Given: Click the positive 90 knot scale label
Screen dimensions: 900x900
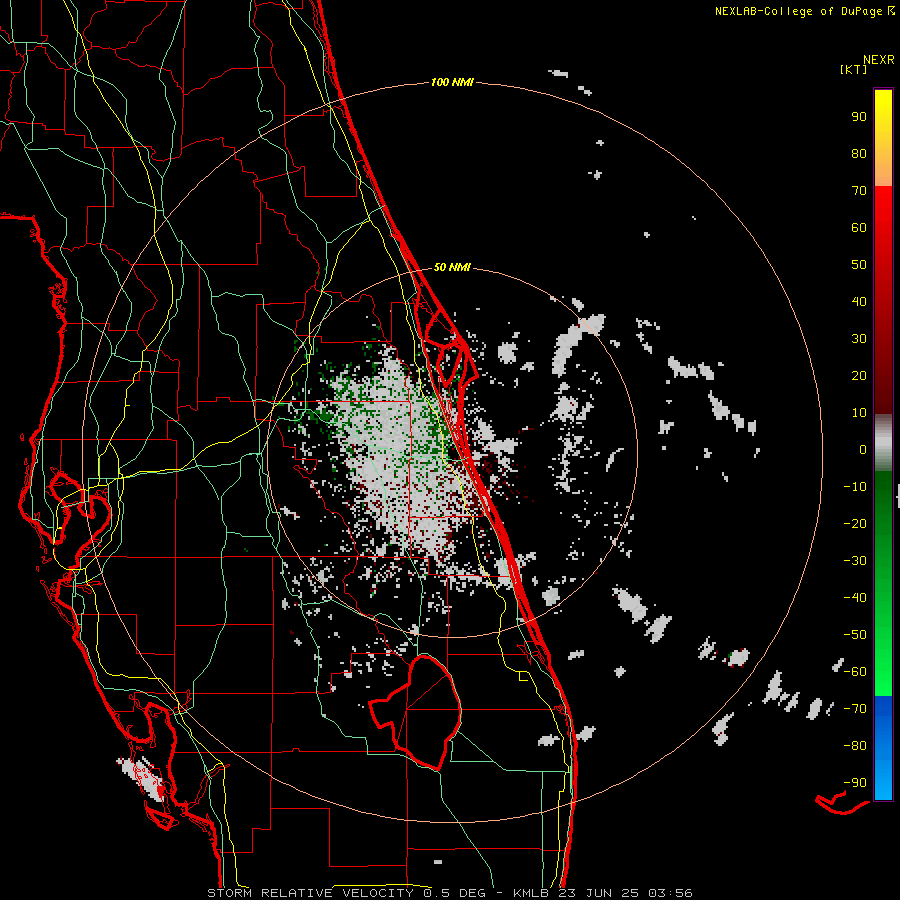Looking at the screenshot, I should click(859, 117).
